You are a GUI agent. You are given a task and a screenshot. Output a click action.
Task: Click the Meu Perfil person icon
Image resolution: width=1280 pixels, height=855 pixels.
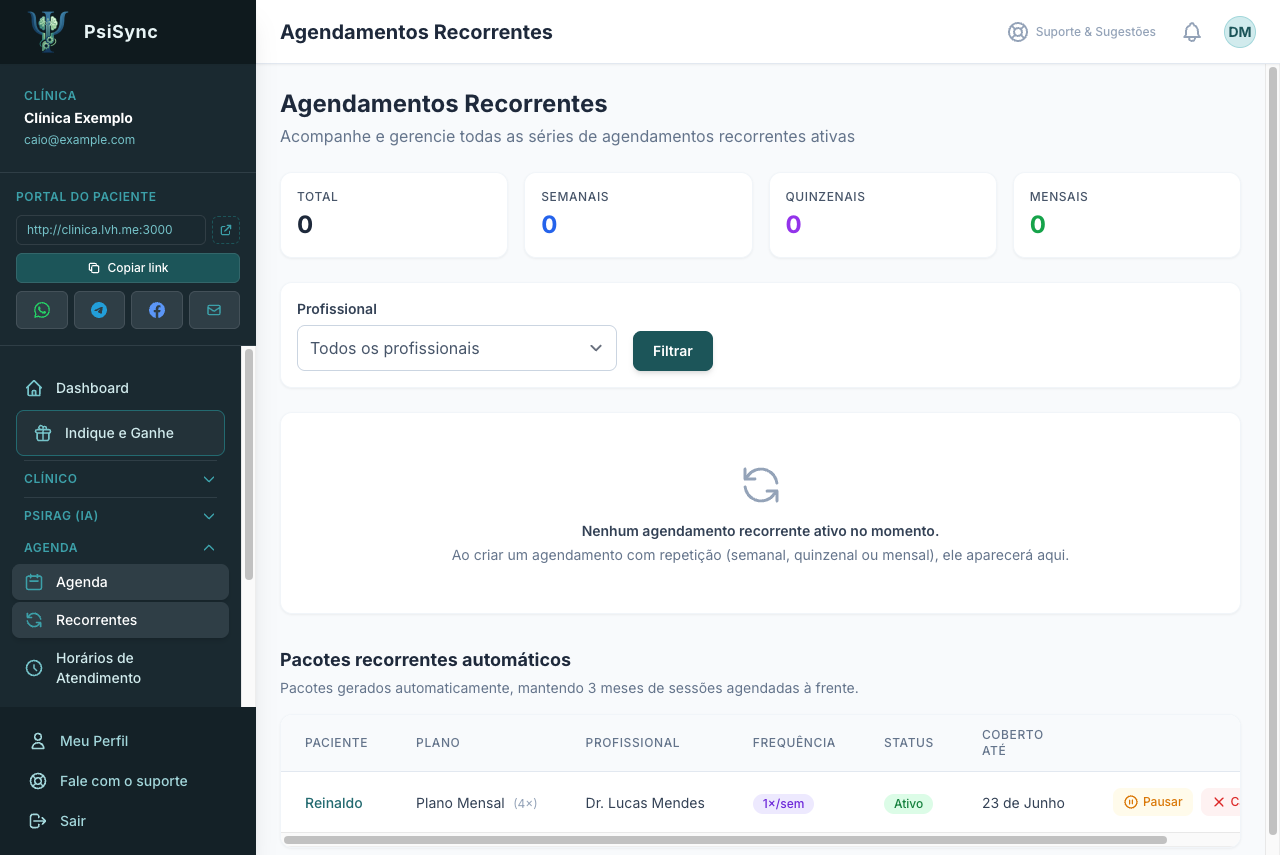[x=38, y=741]
